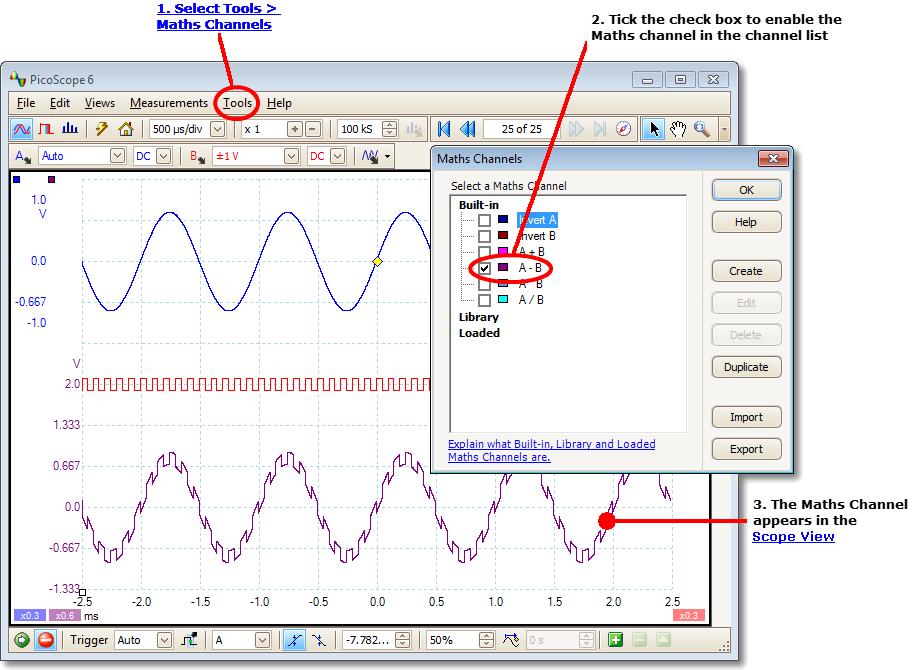
Task: Tick the A / B checkbox
Action: [484, 300]
